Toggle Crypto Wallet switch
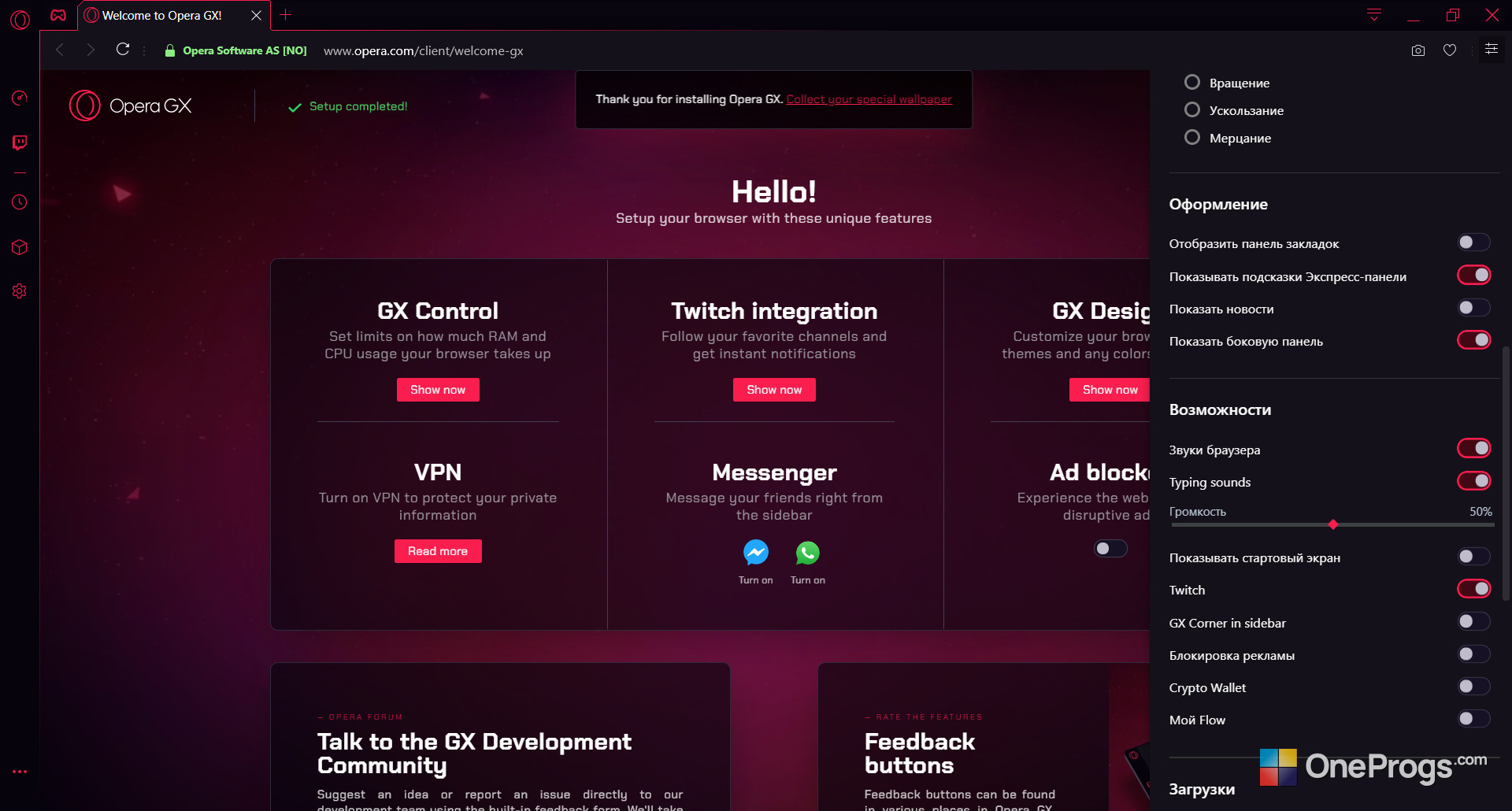This screenshot has height=811, width=1512. 1473,687
